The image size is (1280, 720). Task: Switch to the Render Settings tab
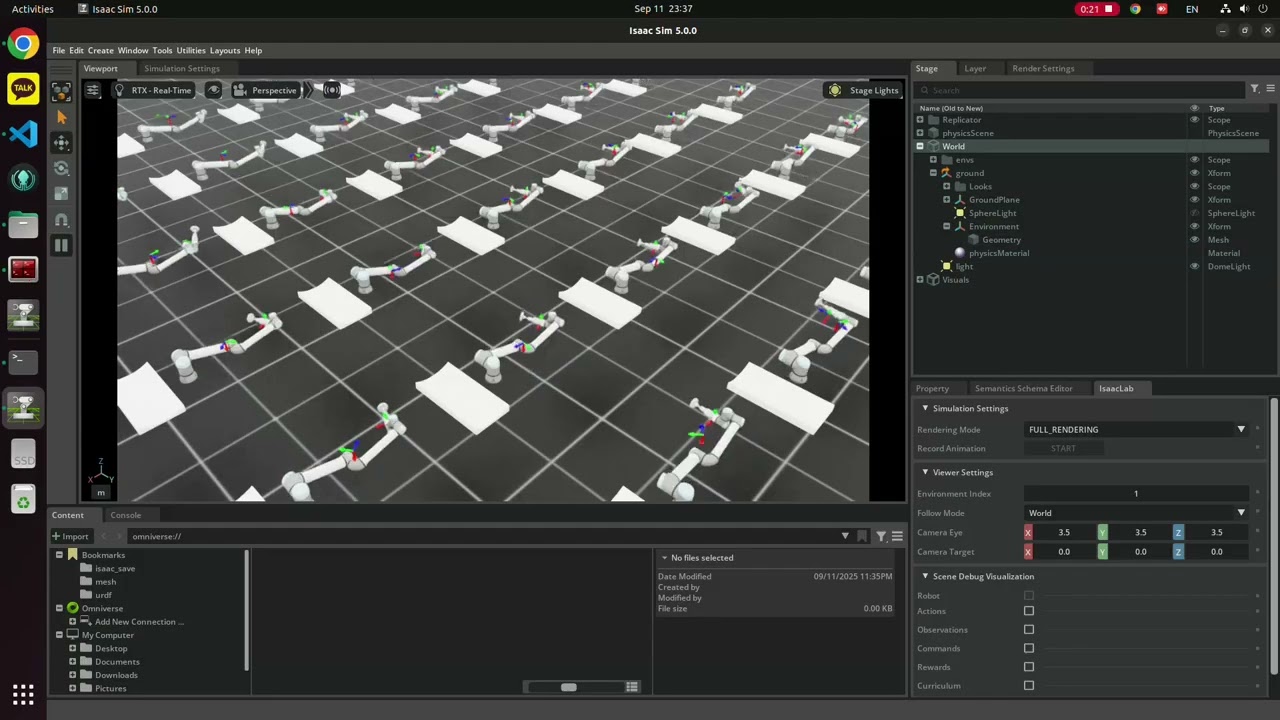tap(1043, 68)
